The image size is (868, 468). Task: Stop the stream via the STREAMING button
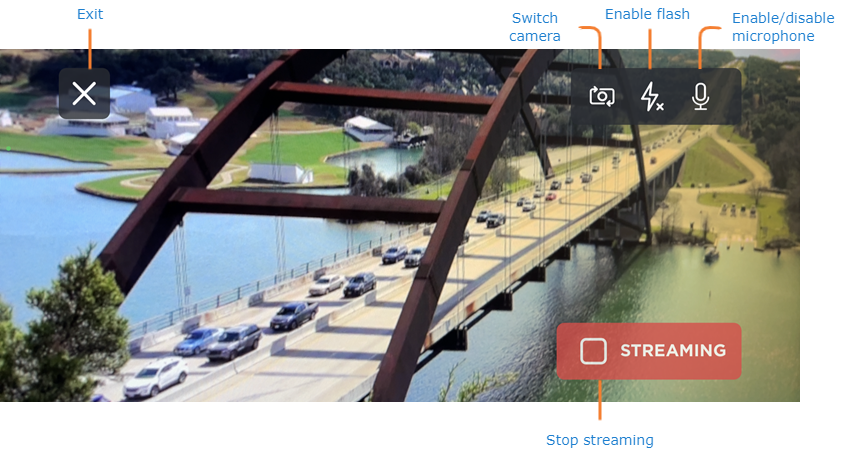pos(649,351)
